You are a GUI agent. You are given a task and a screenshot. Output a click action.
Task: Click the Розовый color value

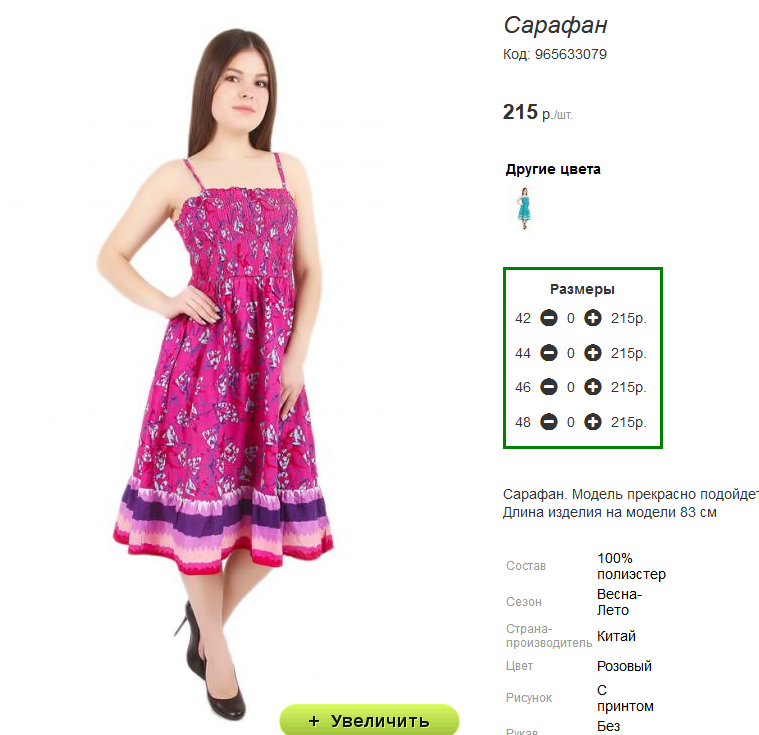(x=624, y=666)
